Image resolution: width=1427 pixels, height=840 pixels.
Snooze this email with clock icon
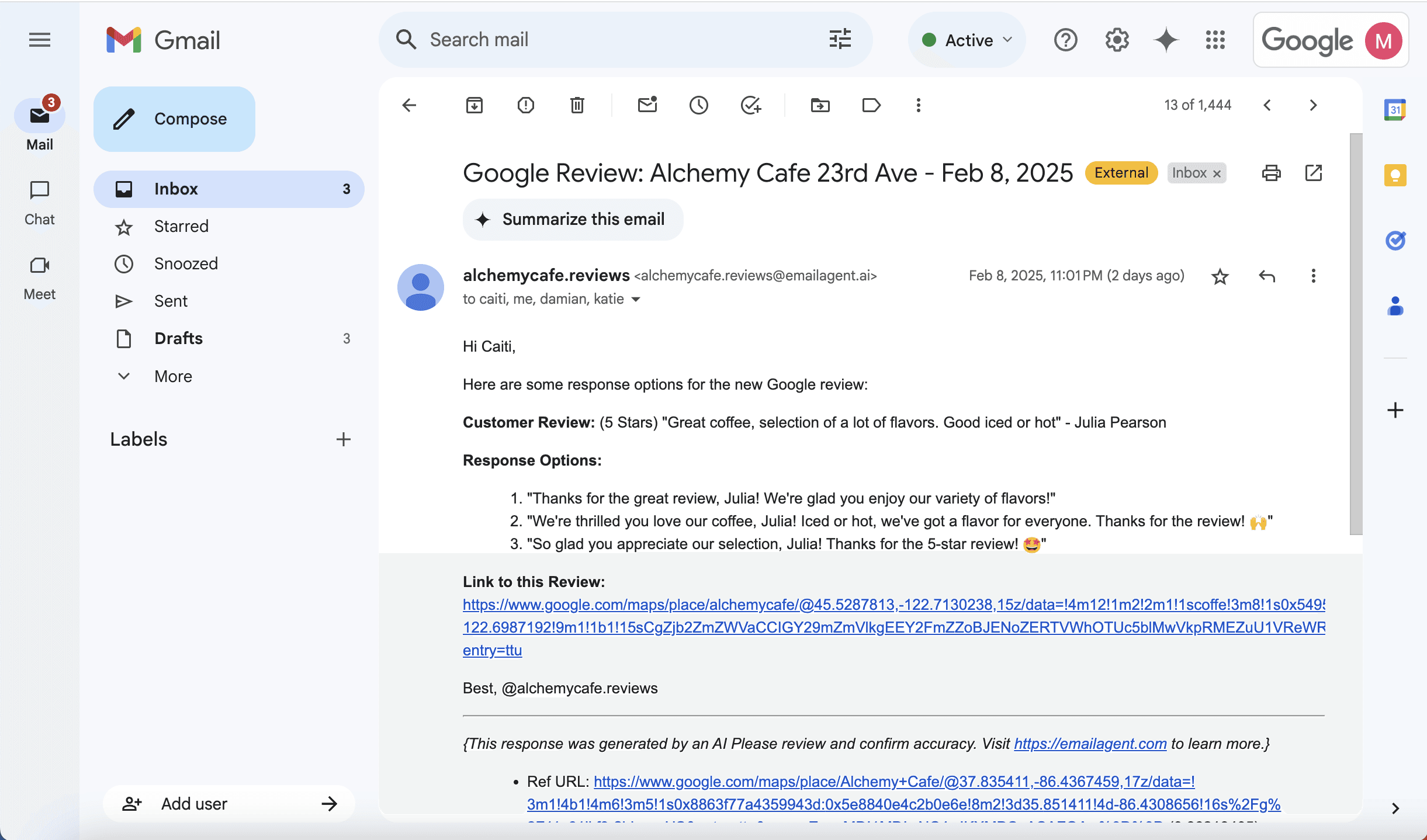[x=698, y=105]
